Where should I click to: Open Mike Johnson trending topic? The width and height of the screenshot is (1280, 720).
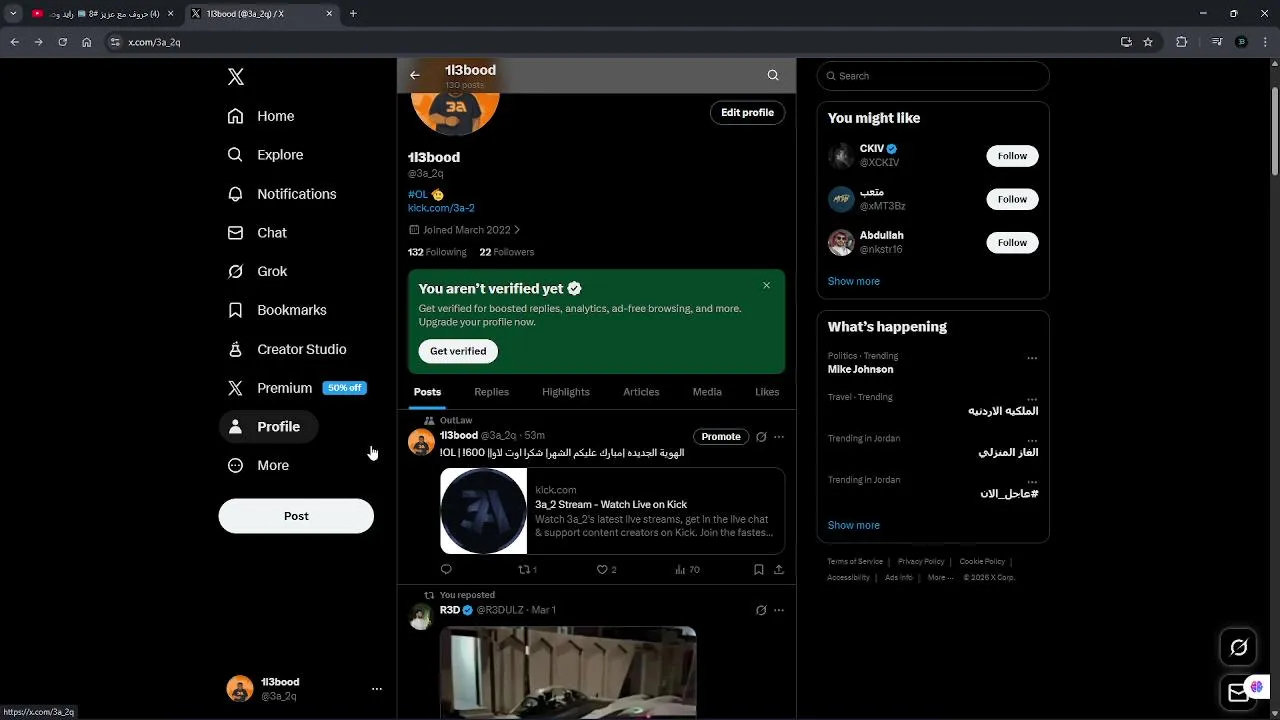click(x=861, y=369)
